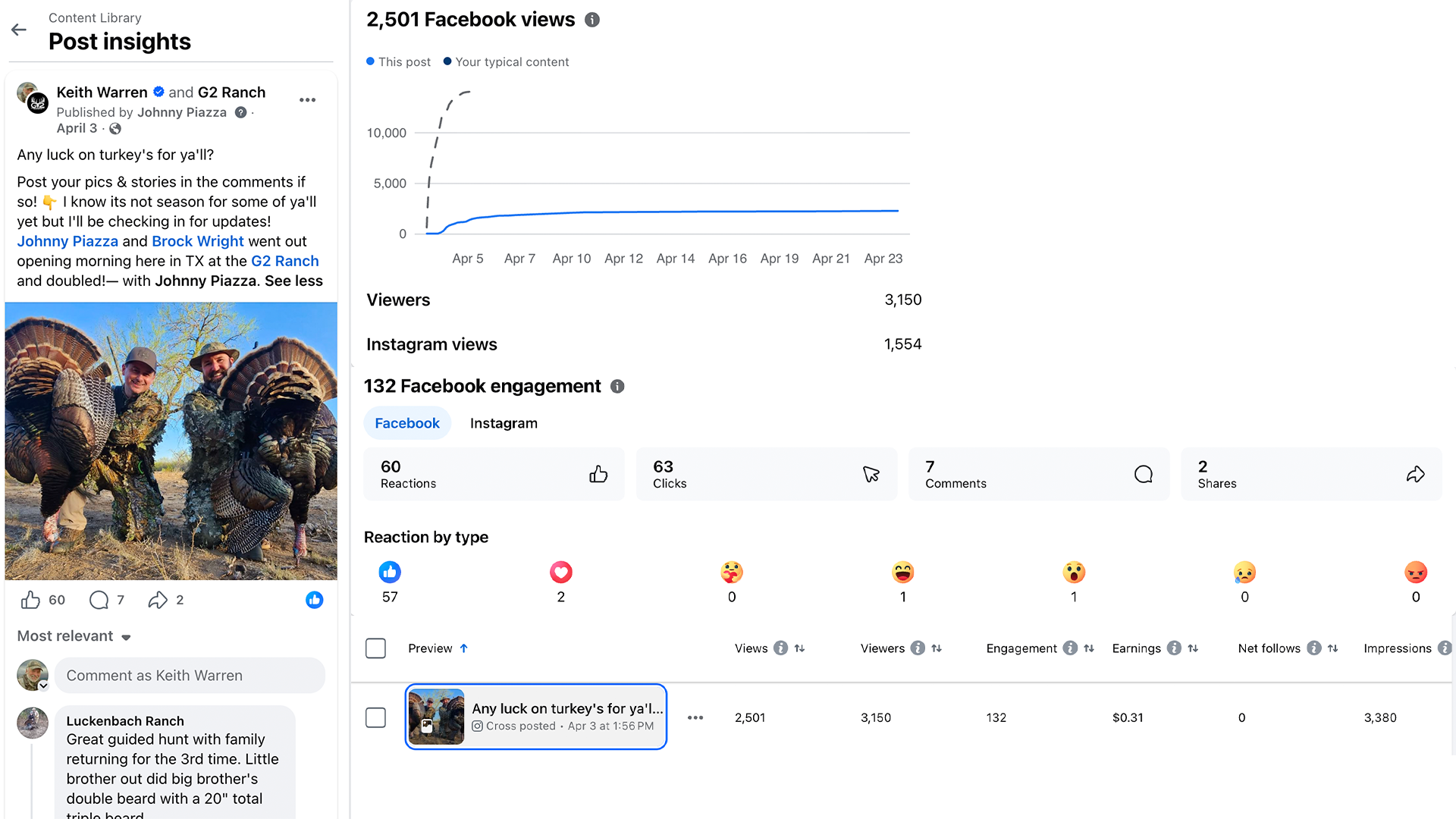Tick the select-all checkbox in table header
Viewport: 1456px width, 819px height.
pyautogui.click(x=375, y=648)
